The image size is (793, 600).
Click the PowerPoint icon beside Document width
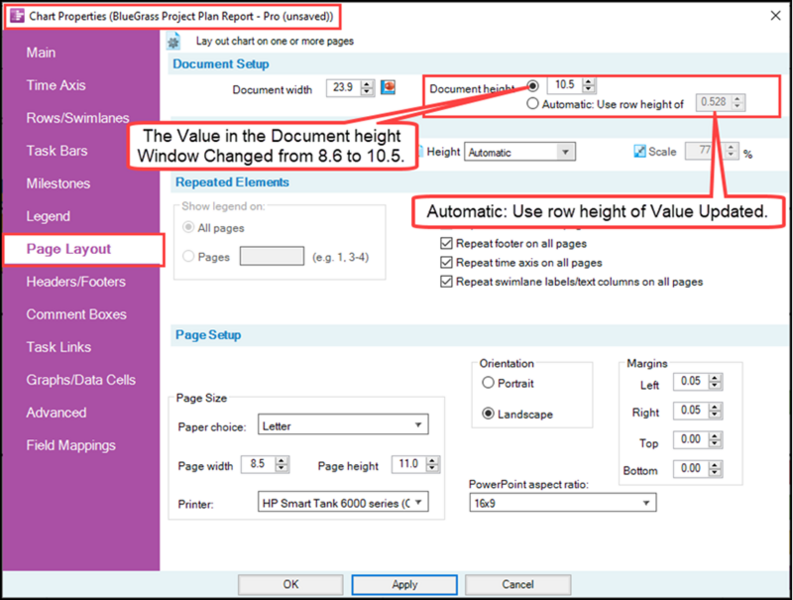(388, 87)
